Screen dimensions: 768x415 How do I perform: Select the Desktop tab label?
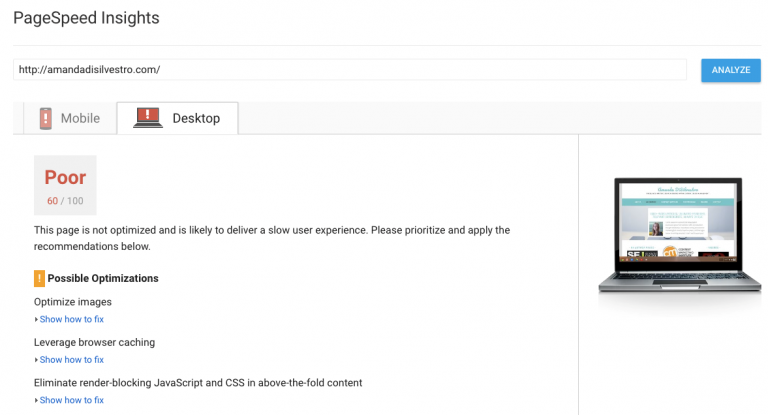[x=196, y=118]
